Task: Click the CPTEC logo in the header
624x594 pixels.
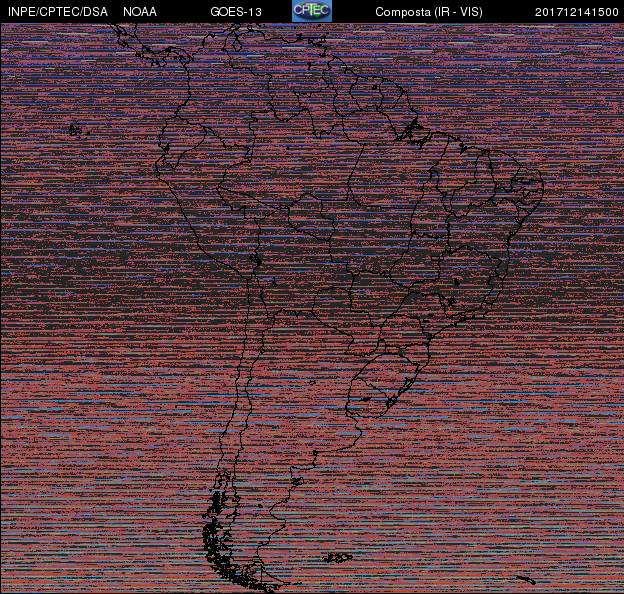Action: [x=311, y=11]
